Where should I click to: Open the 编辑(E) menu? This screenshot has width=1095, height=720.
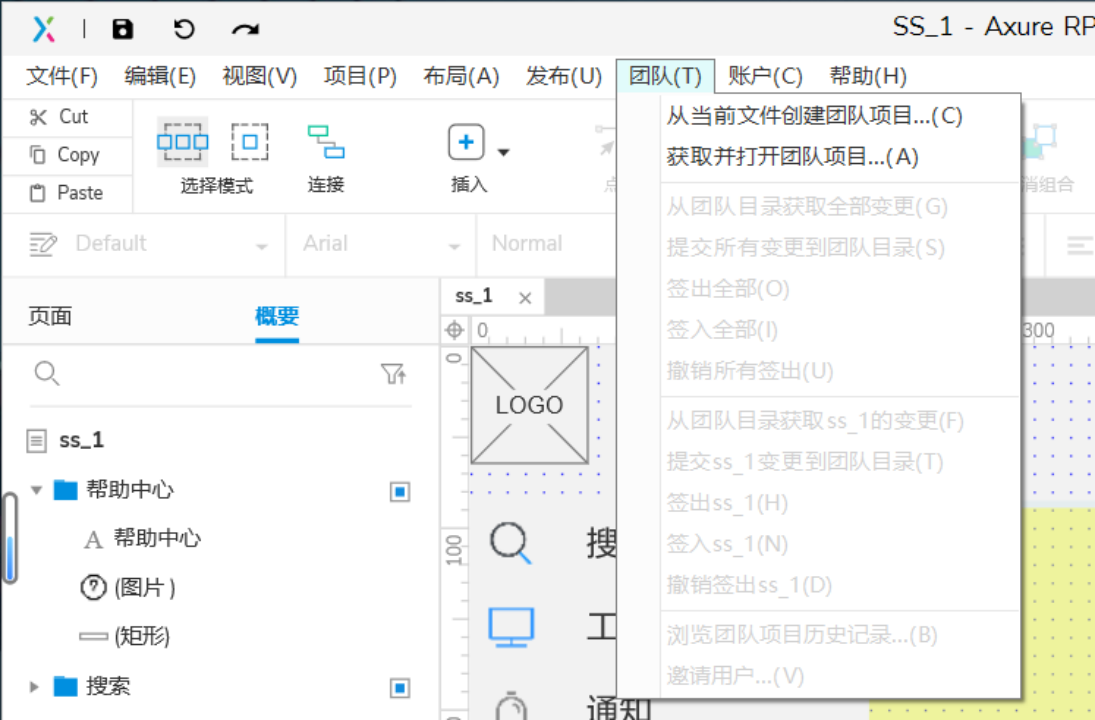coord(160,75)
